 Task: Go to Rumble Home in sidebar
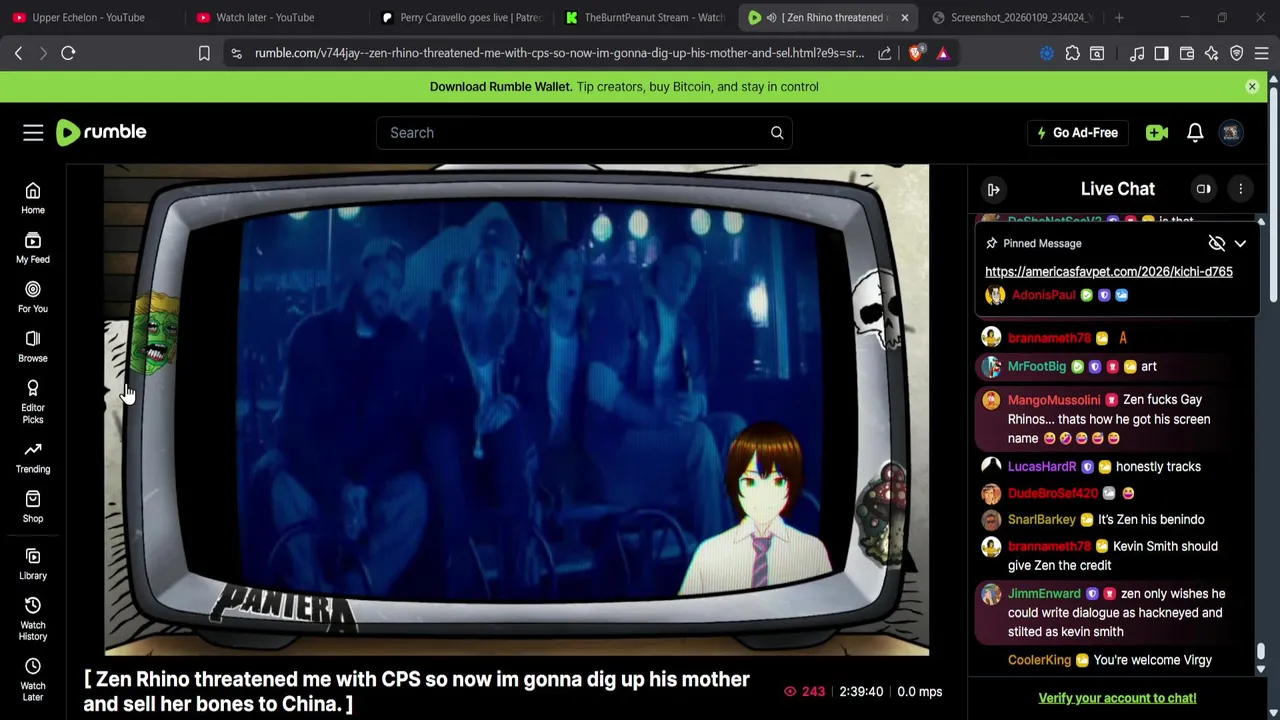33,198
